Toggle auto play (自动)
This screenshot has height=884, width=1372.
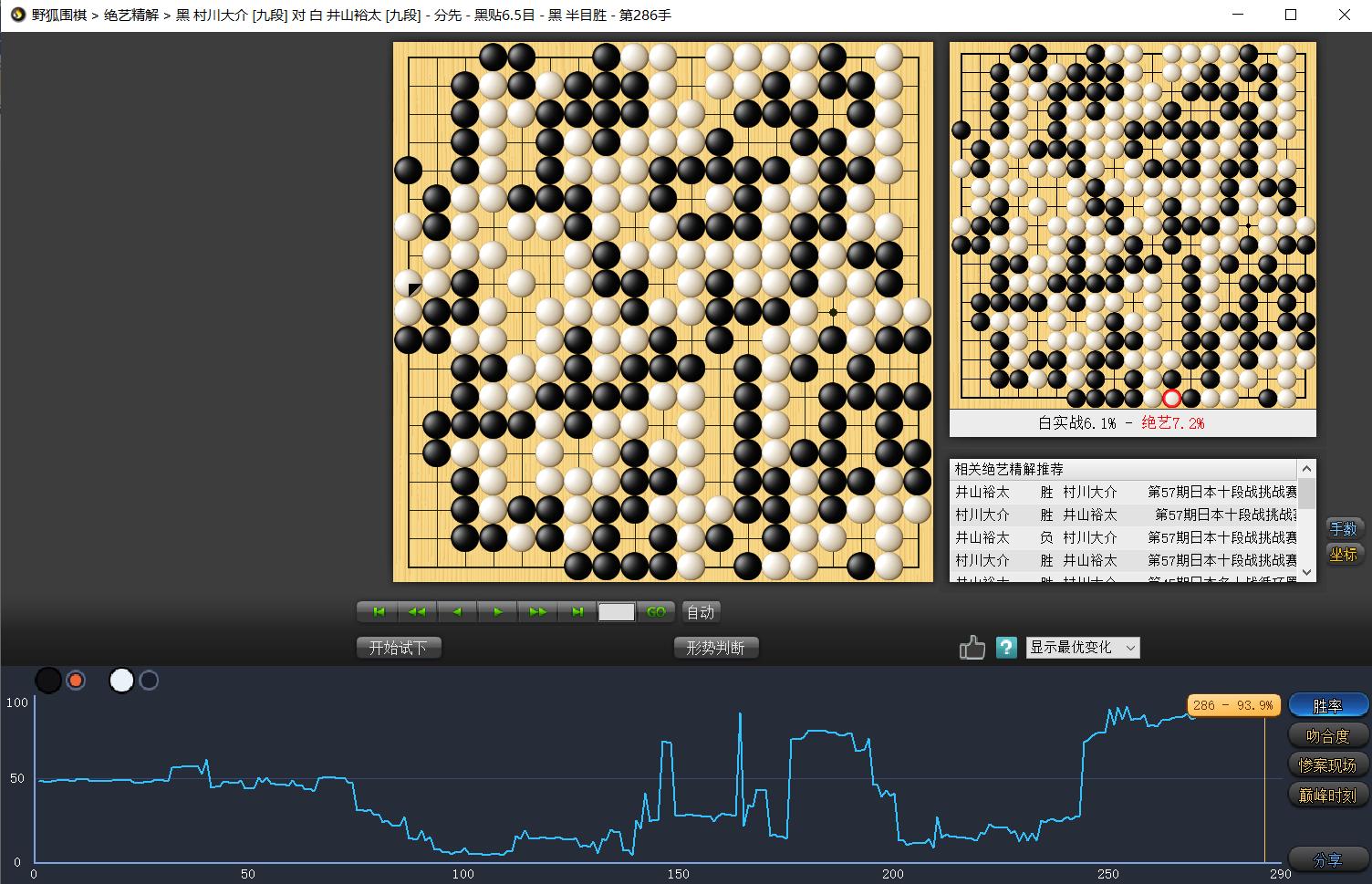click(x=700, y=612)
